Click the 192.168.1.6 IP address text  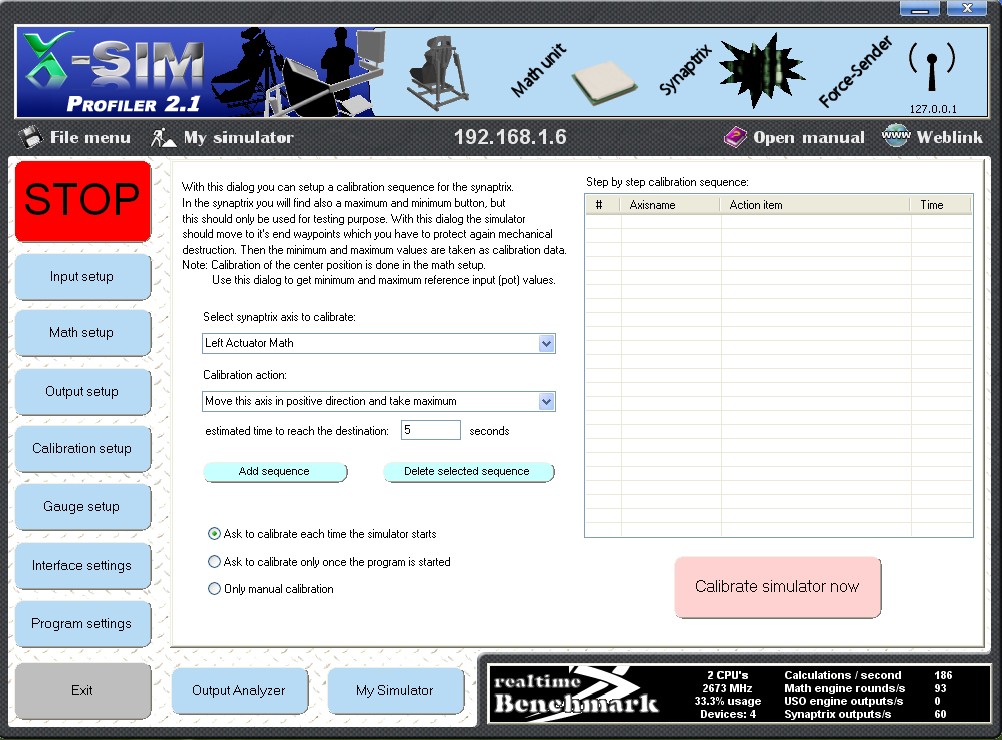(x=510, y=137)
